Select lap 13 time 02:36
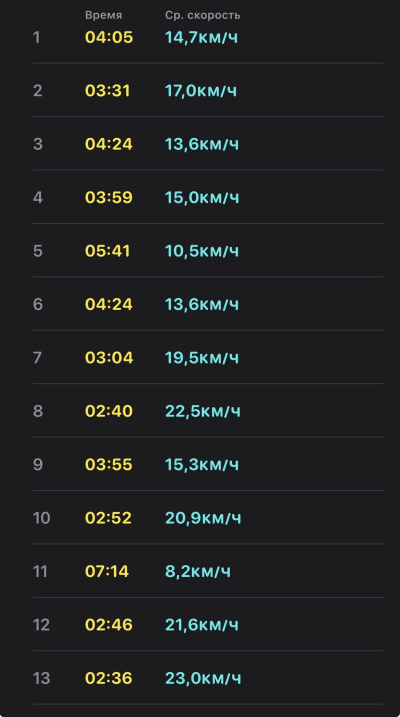This screenshot has width=400, height=717. tap(109, 678)
